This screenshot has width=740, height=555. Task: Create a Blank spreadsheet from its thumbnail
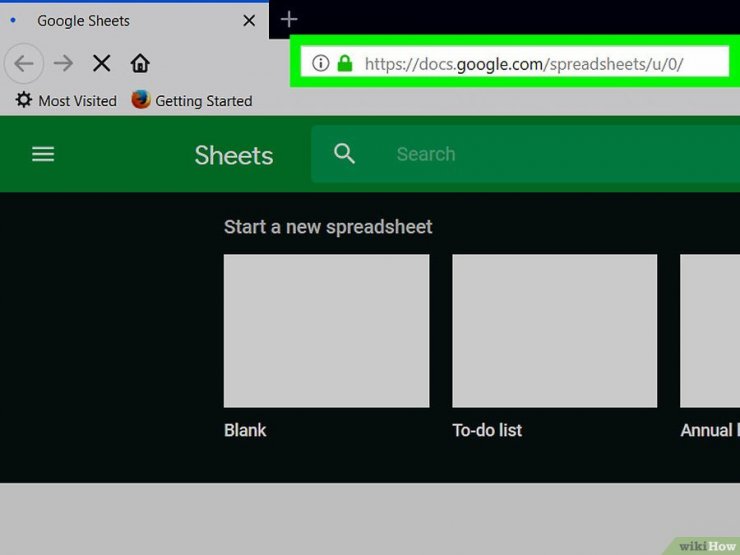(x=327, y=331)
